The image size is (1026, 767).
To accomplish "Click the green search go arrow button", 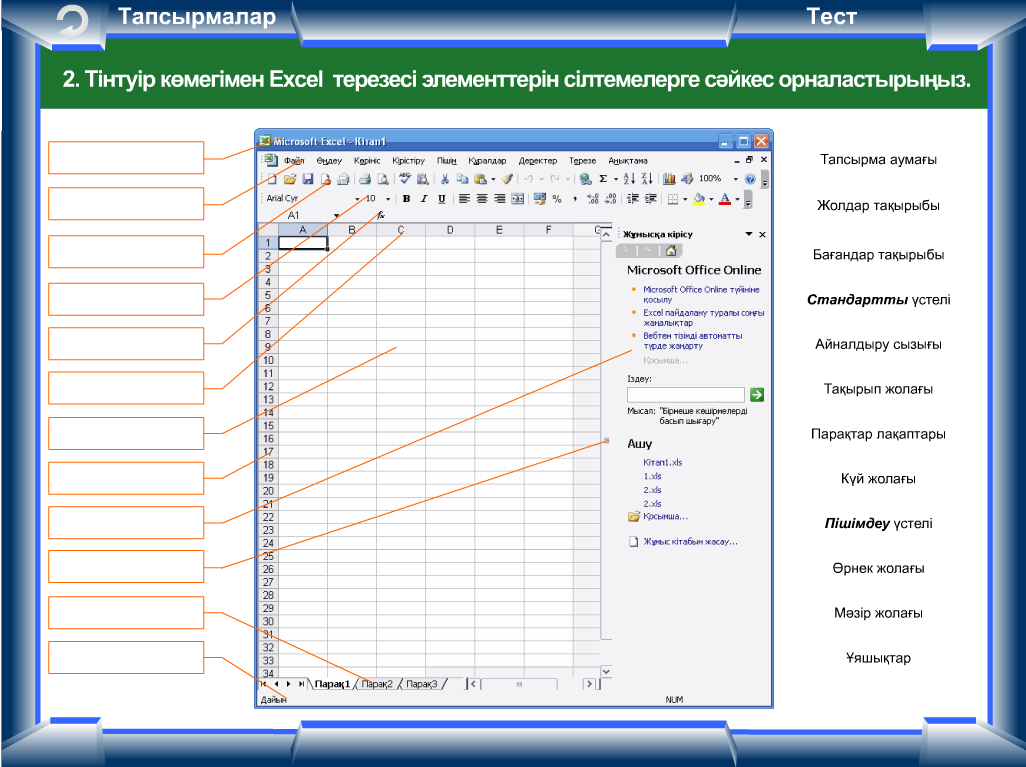I will [x=757, y=395].
